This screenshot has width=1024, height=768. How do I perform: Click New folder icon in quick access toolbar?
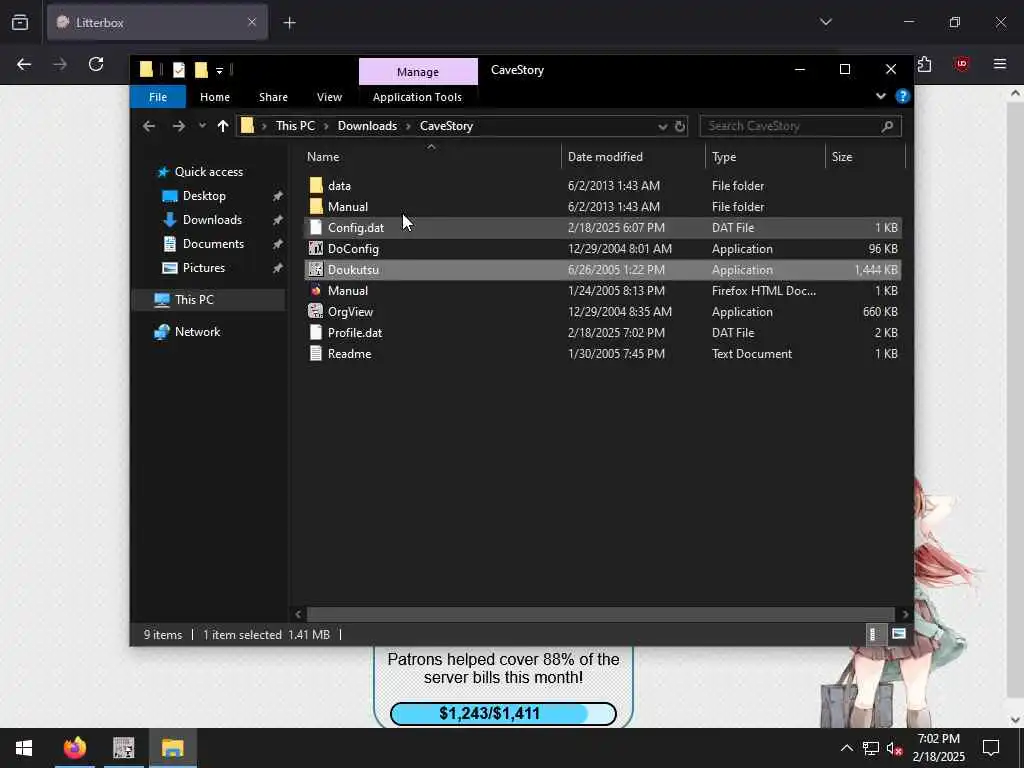tap(201, 69)
